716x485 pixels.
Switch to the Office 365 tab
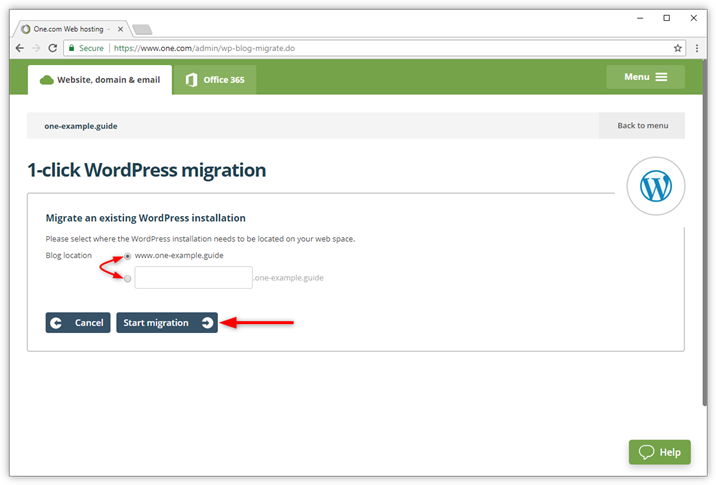[x=215, y=80]
